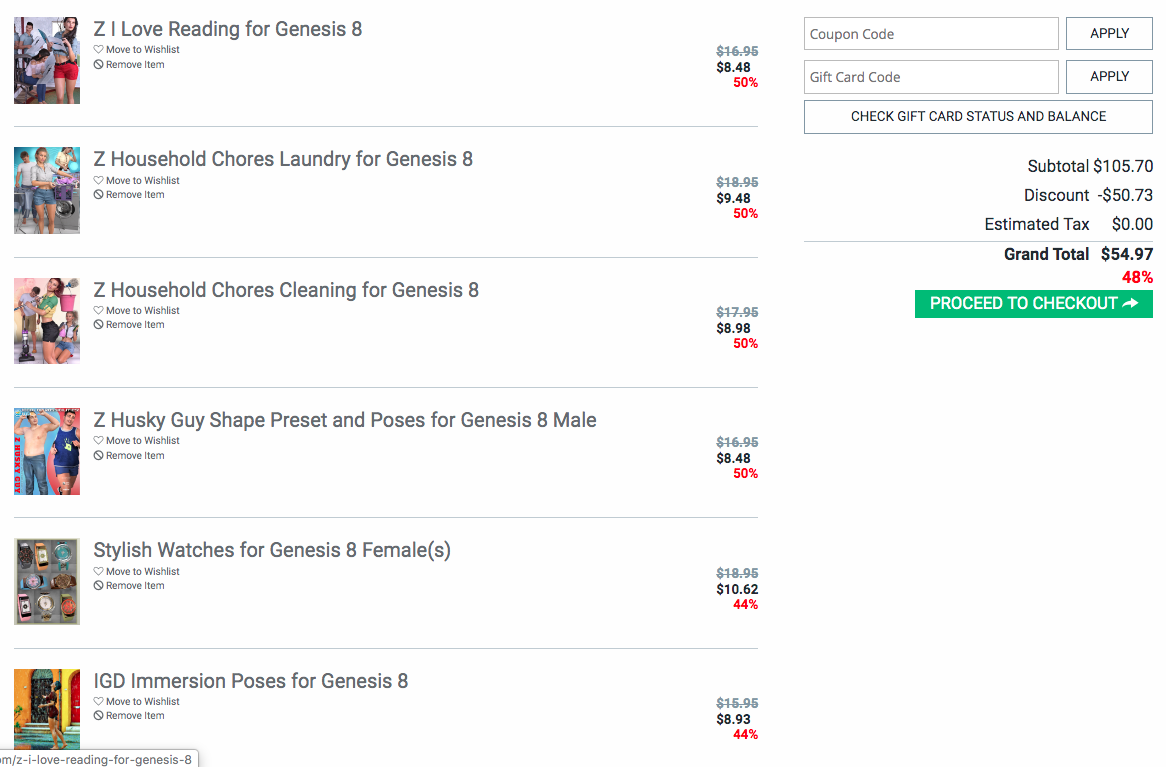Open Z Husky Guy product thumbnail

coord(47,451)
